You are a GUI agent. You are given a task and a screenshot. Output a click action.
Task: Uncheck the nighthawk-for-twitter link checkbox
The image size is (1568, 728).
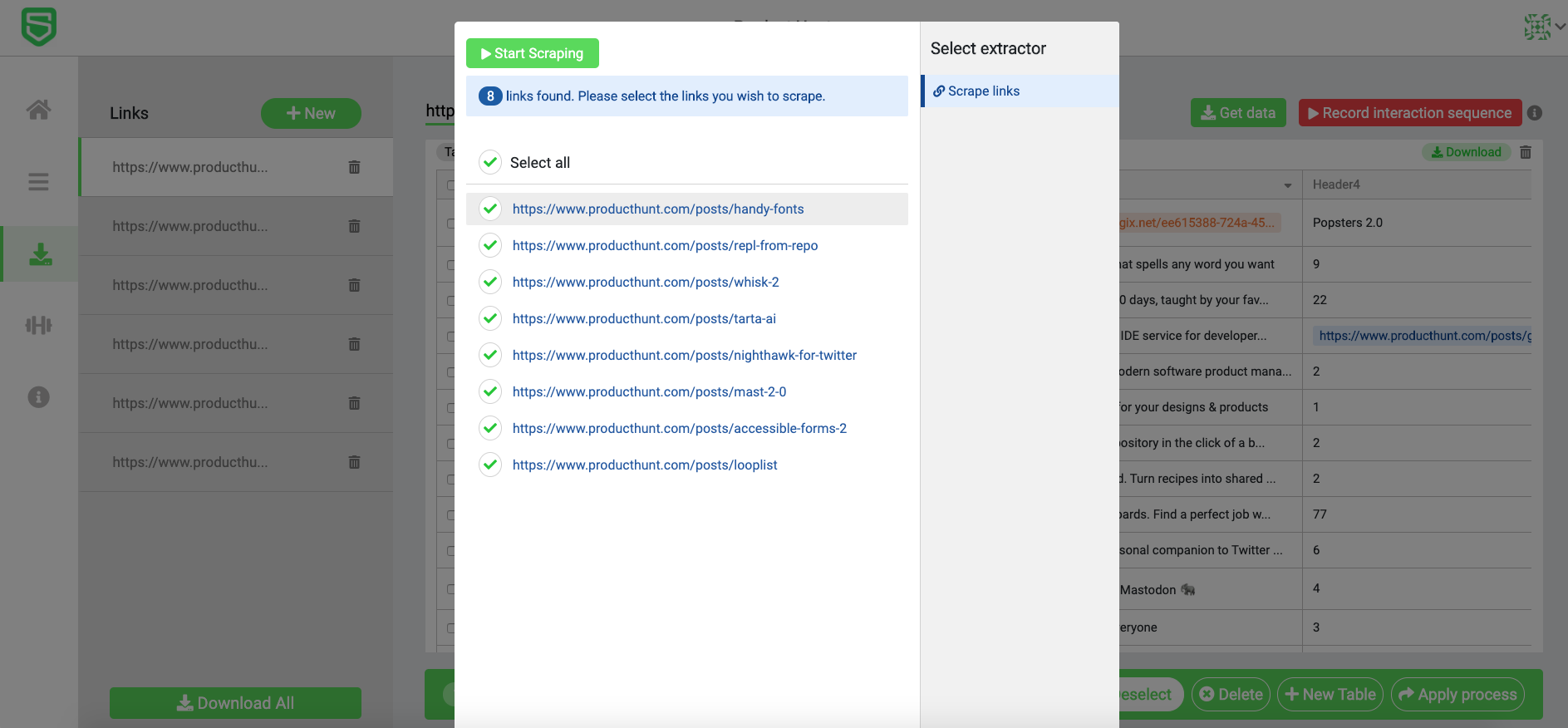pyautogui.click(x=490, y=355)
